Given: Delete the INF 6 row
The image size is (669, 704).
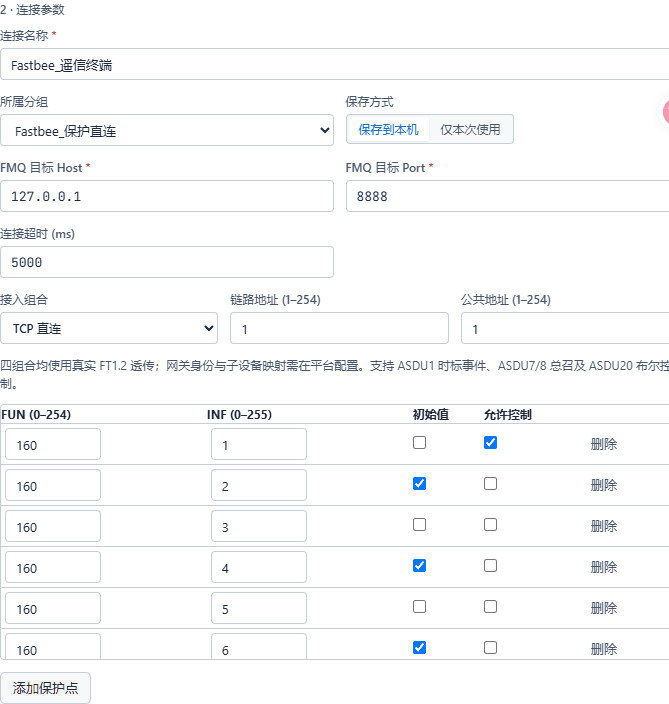Looking at the screenshot, I should click(603, 649).
